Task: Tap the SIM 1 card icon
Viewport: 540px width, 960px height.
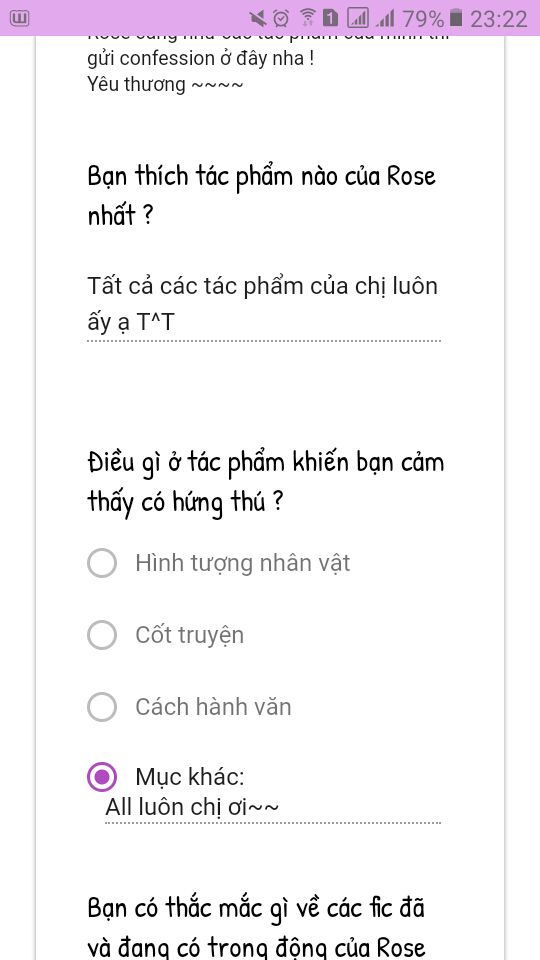Action: coord(331,18)
